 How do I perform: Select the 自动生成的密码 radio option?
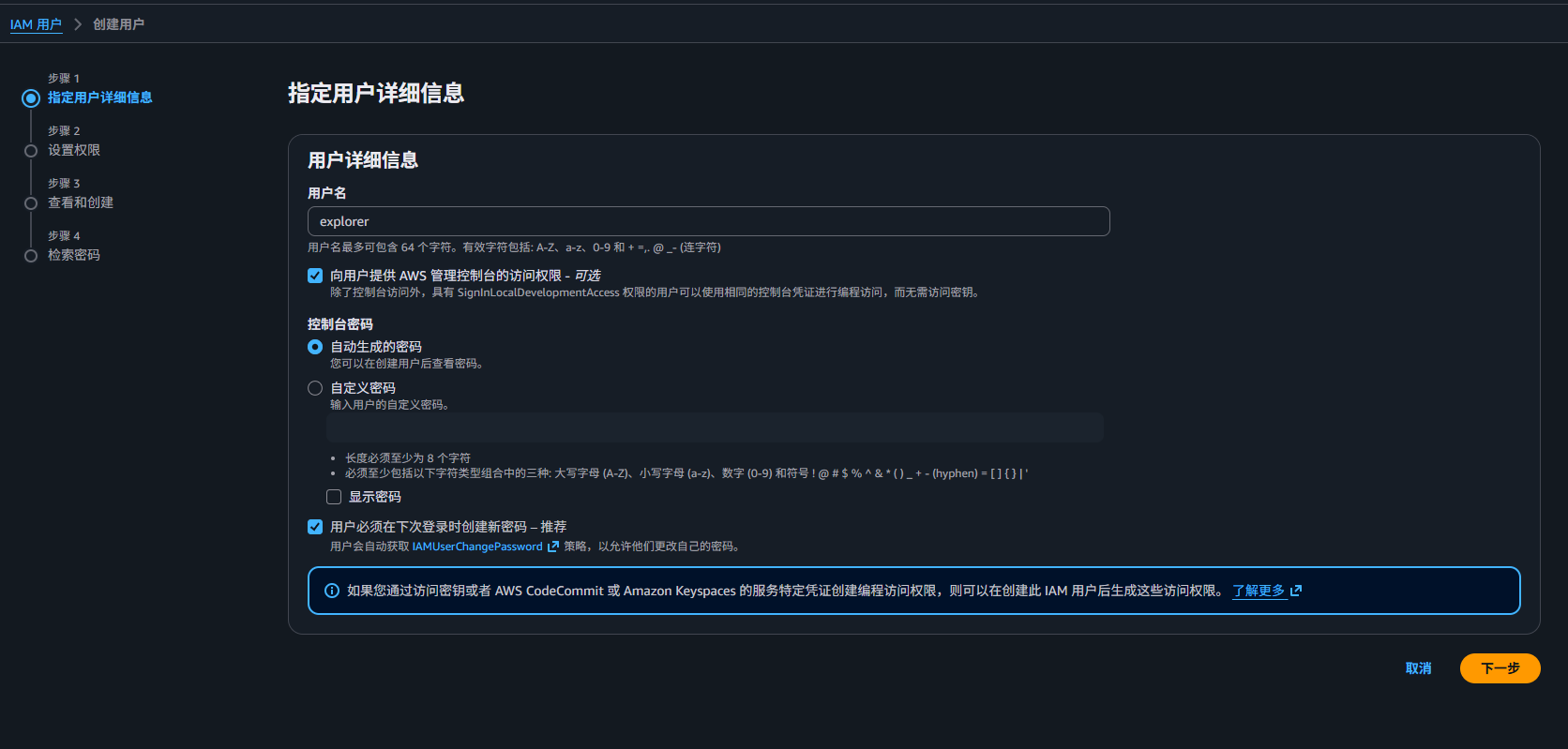pos(315,347)
